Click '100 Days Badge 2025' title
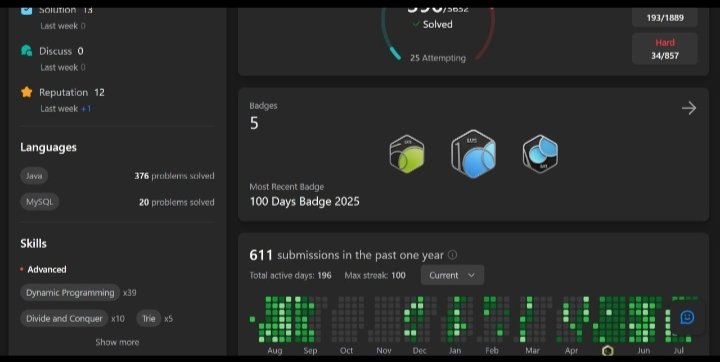The width and height of the screenshot is (720, 362). [x=304, y=201]
